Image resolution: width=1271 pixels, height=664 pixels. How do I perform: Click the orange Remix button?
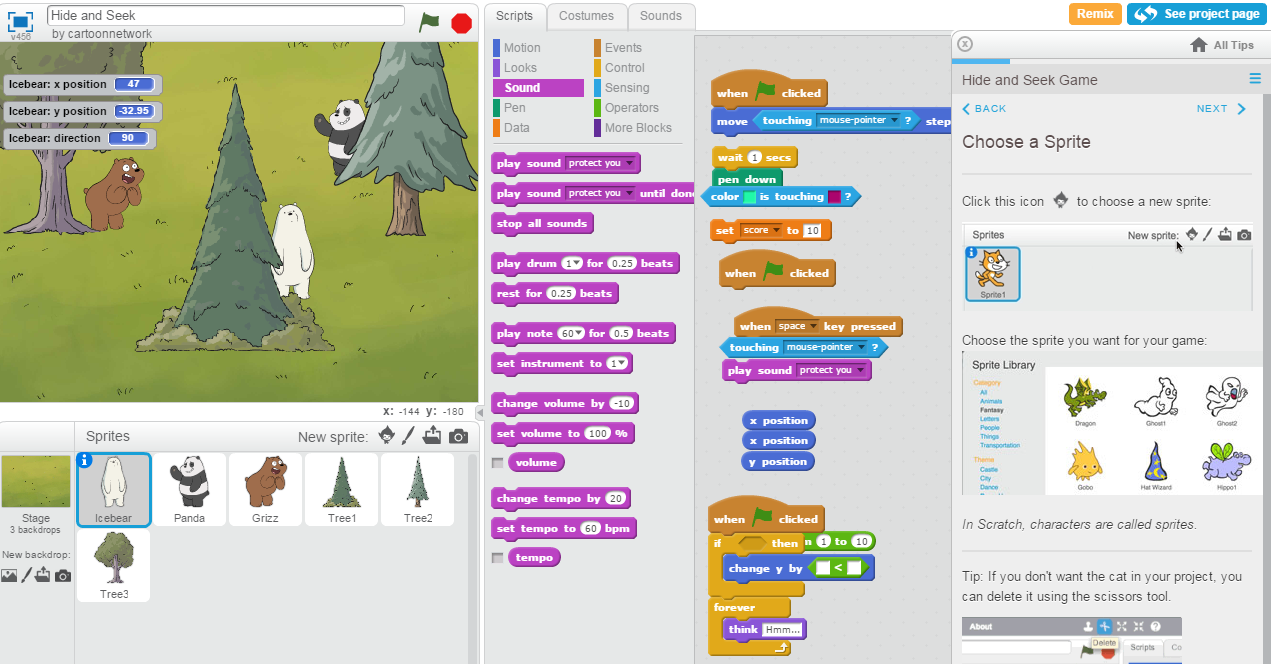pos(1095,14)
